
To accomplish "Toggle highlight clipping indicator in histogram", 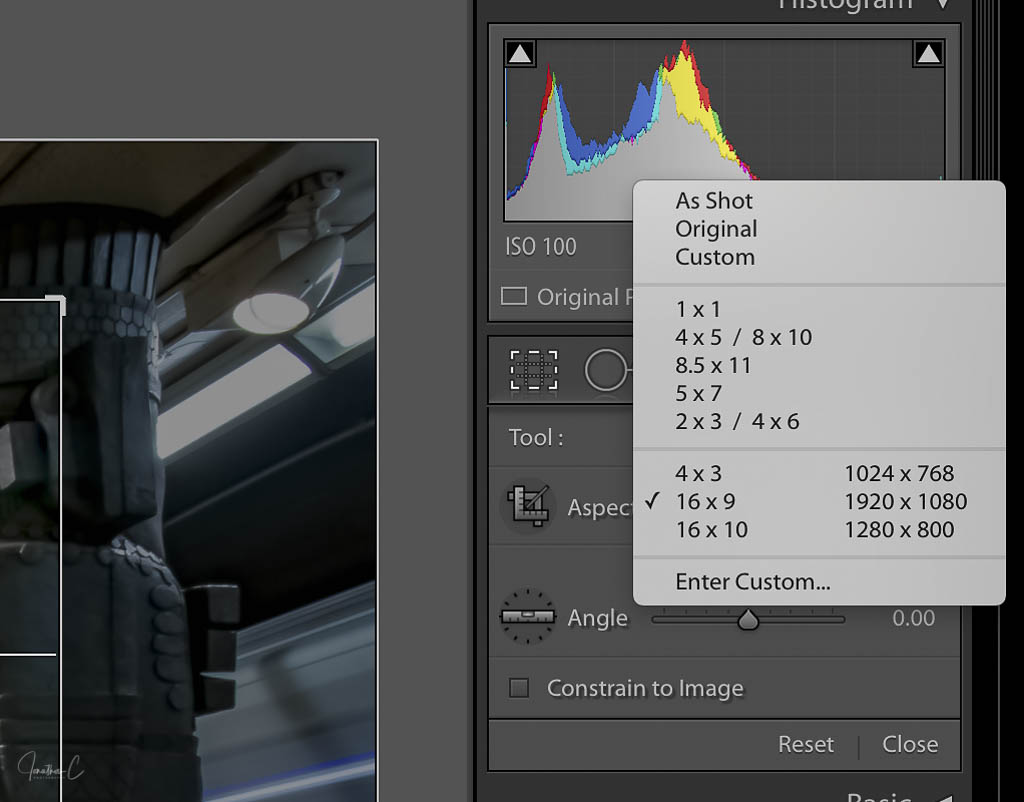I will pos(929,54).
